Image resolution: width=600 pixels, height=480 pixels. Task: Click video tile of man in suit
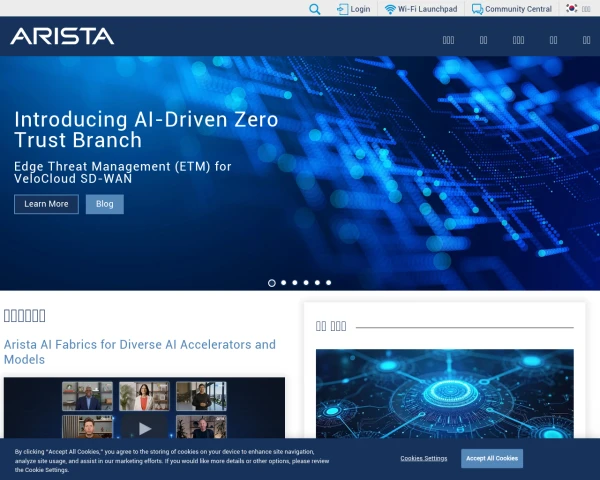(88, 396)
